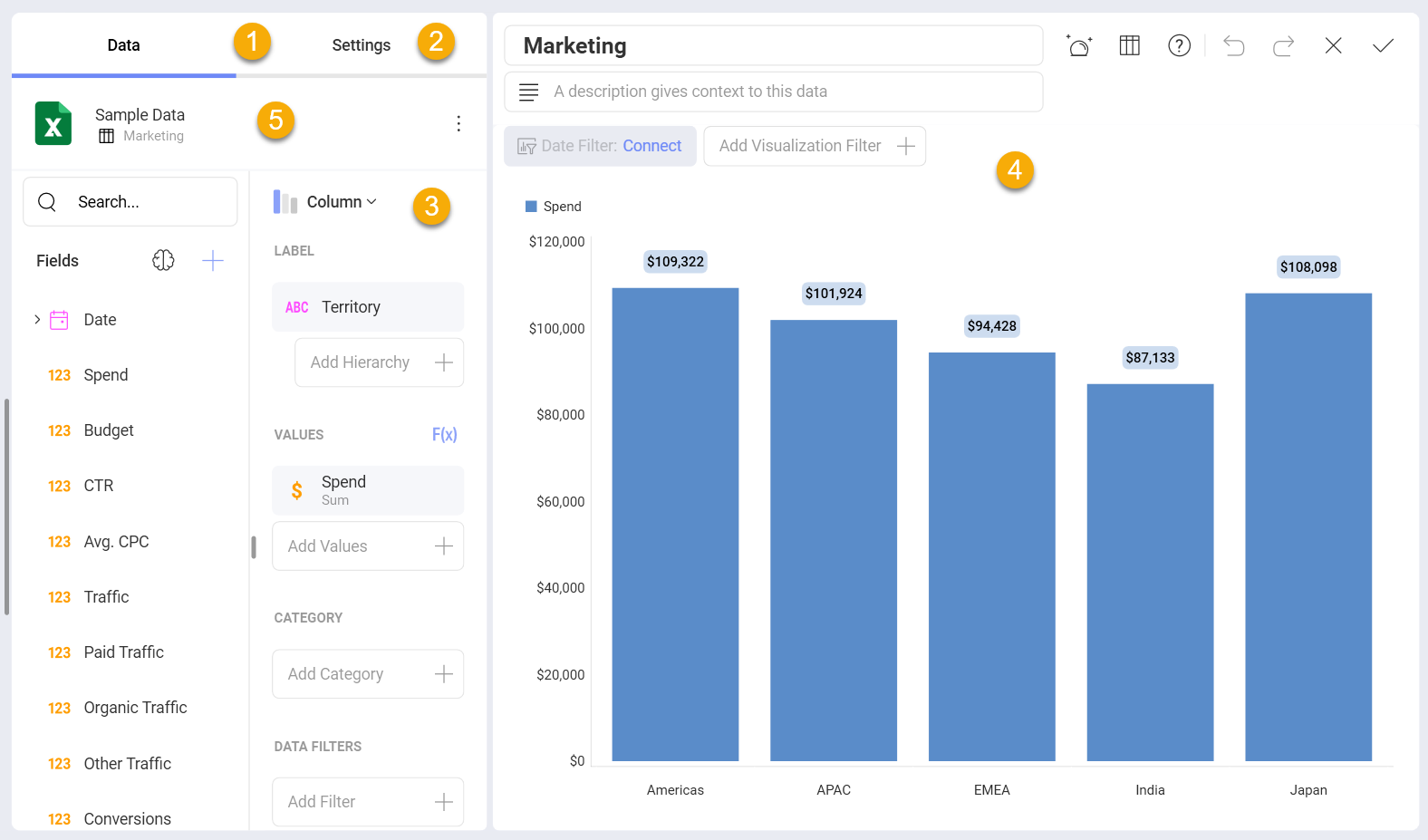Open the data table view icon
Viewport: 1428px width, 840px height.
[x=1129, y=45]
